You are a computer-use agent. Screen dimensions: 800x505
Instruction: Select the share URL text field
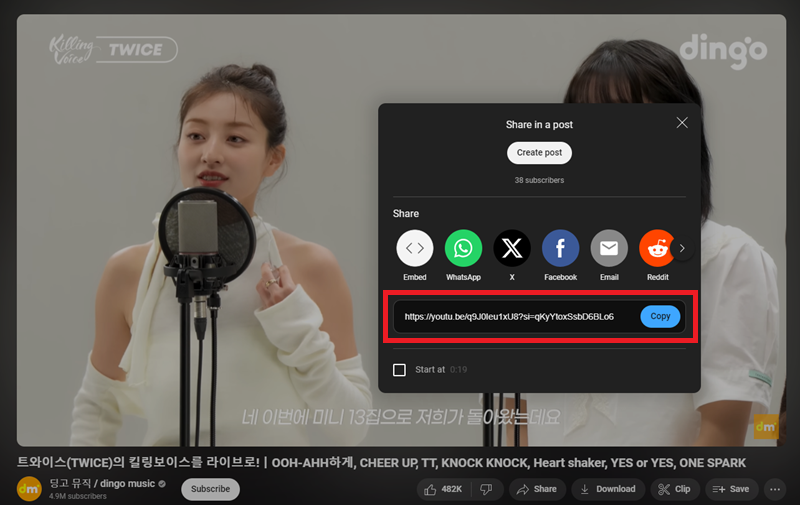pyautogui.click(x=510, y=317)
